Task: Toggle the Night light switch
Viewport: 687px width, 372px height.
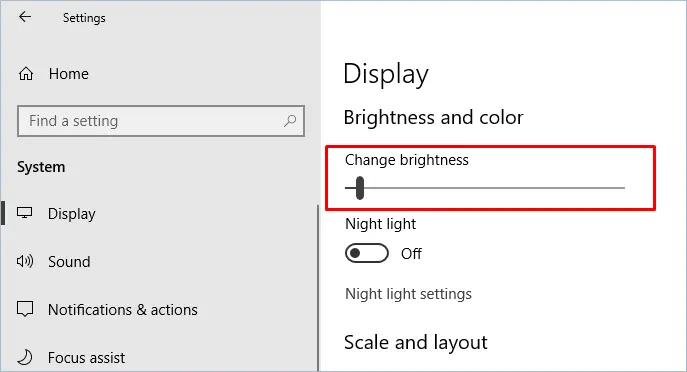Action: pos(367,253)
